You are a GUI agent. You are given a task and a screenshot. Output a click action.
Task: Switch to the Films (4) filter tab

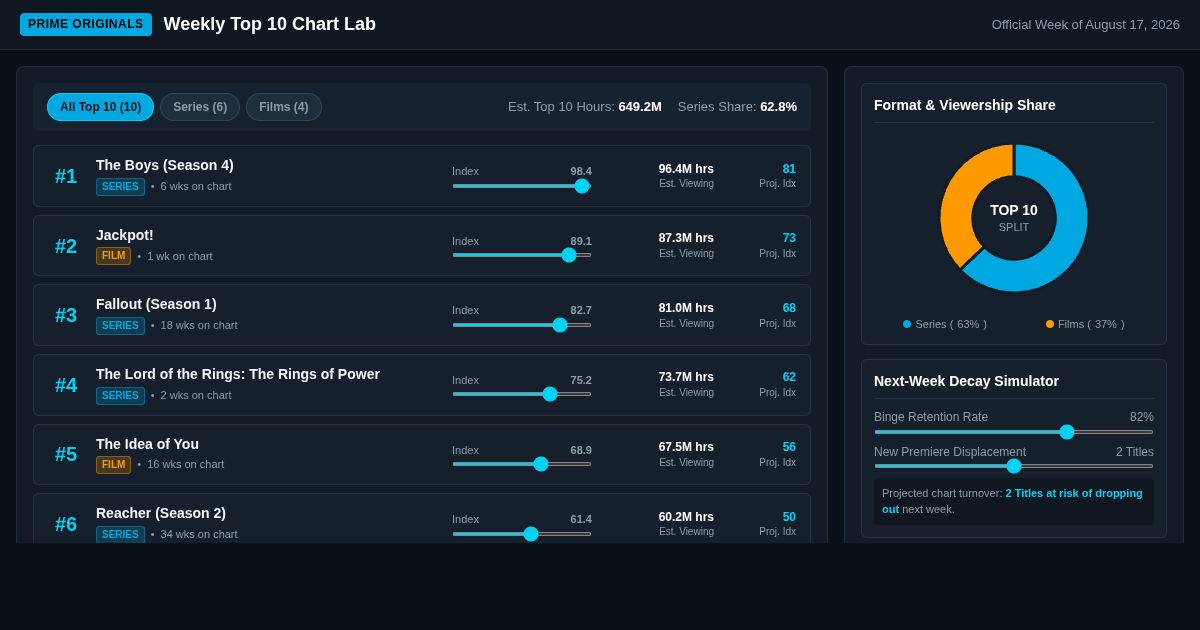tap(284, 107)
